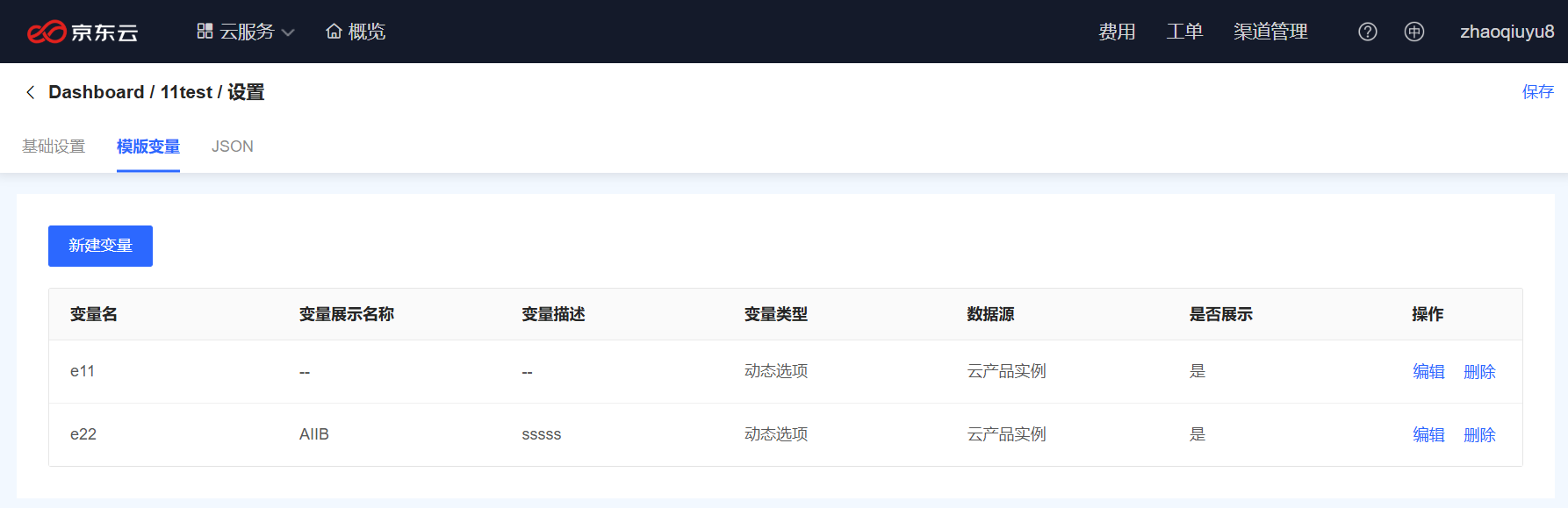Click the sssss description cell
This screenshot has width=1568, height=508.
tap(542, 434)
